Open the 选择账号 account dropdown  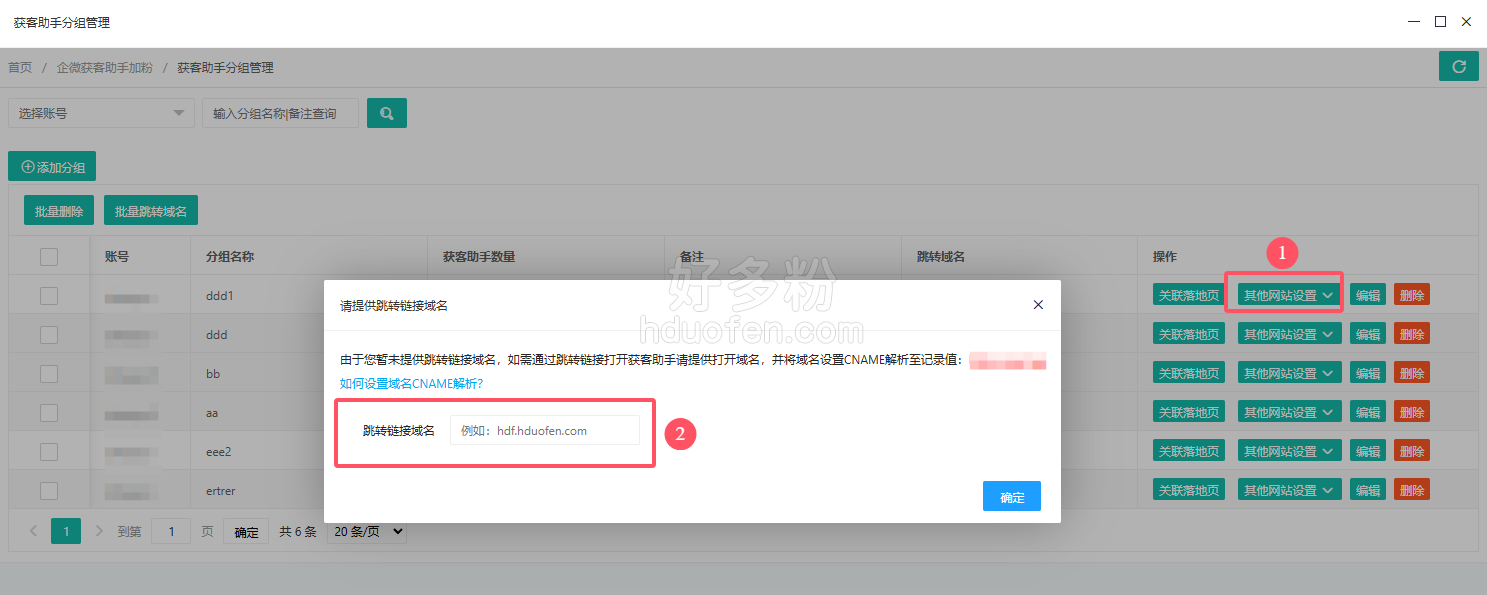[x=101, y=113]
